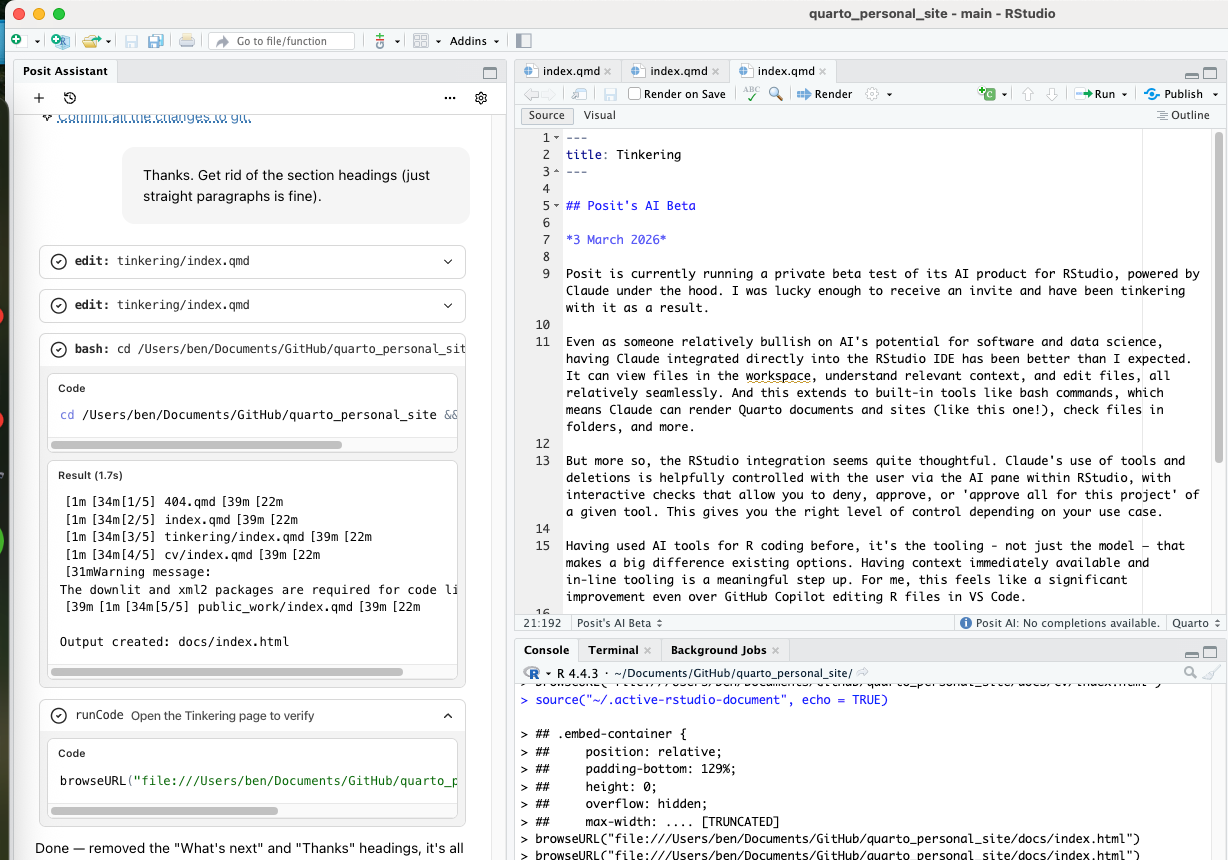Open Posit Assistant settings gear
This screenshot has height=860, width=1228.
481,98
